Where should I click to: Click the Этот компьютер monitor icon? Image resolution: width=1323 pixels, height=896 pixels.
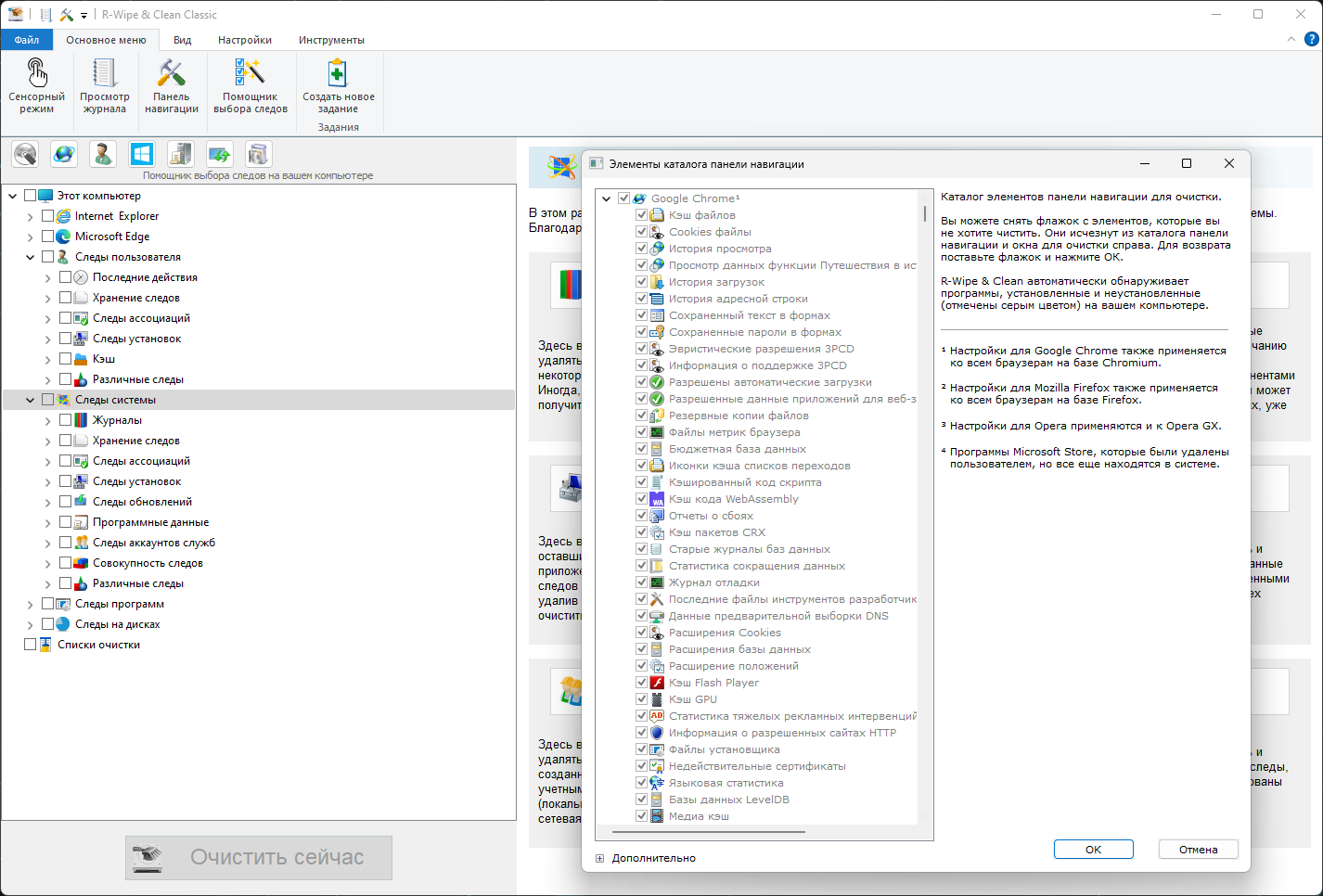[x=45, y=196]
